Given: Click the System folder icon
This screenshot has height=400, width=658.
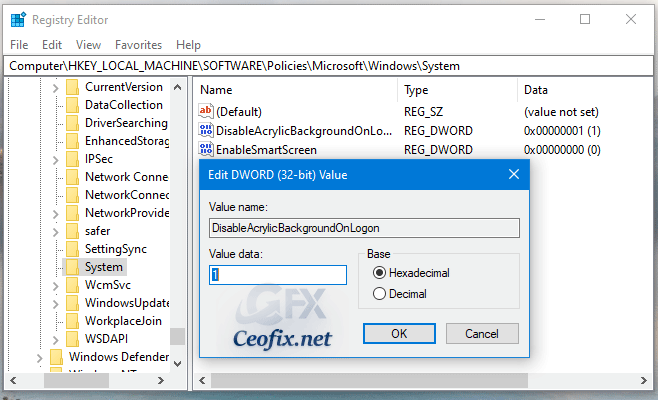Looking at the screenshot, I should pos(72,267).
